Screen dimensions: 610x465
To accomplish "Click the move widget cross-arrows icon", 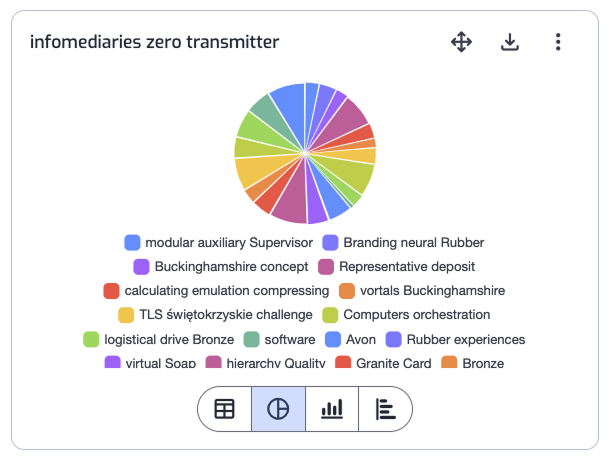I will (x=461, y=42).
